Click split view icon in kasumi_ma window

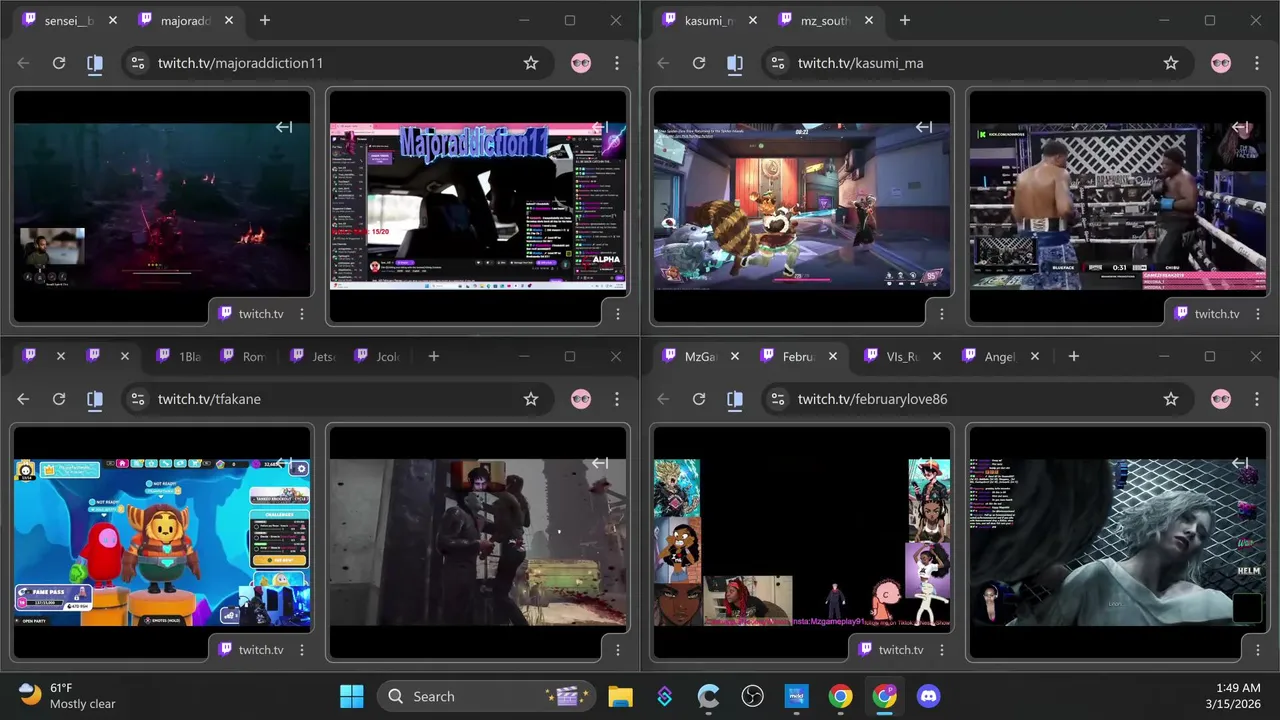coord(735,63)
